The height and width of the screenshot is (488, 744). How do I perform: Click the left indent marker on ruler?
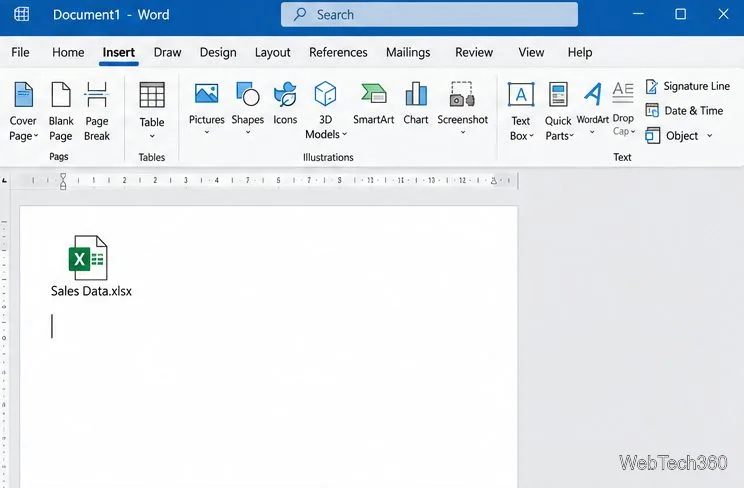63,181
